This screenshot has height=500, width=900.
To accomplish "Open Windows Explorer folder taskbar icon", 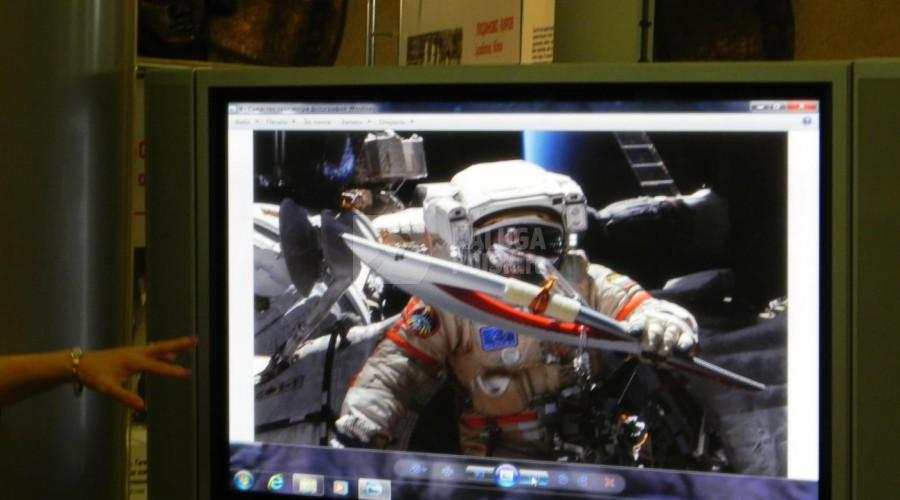I will [x=308, y=485].
